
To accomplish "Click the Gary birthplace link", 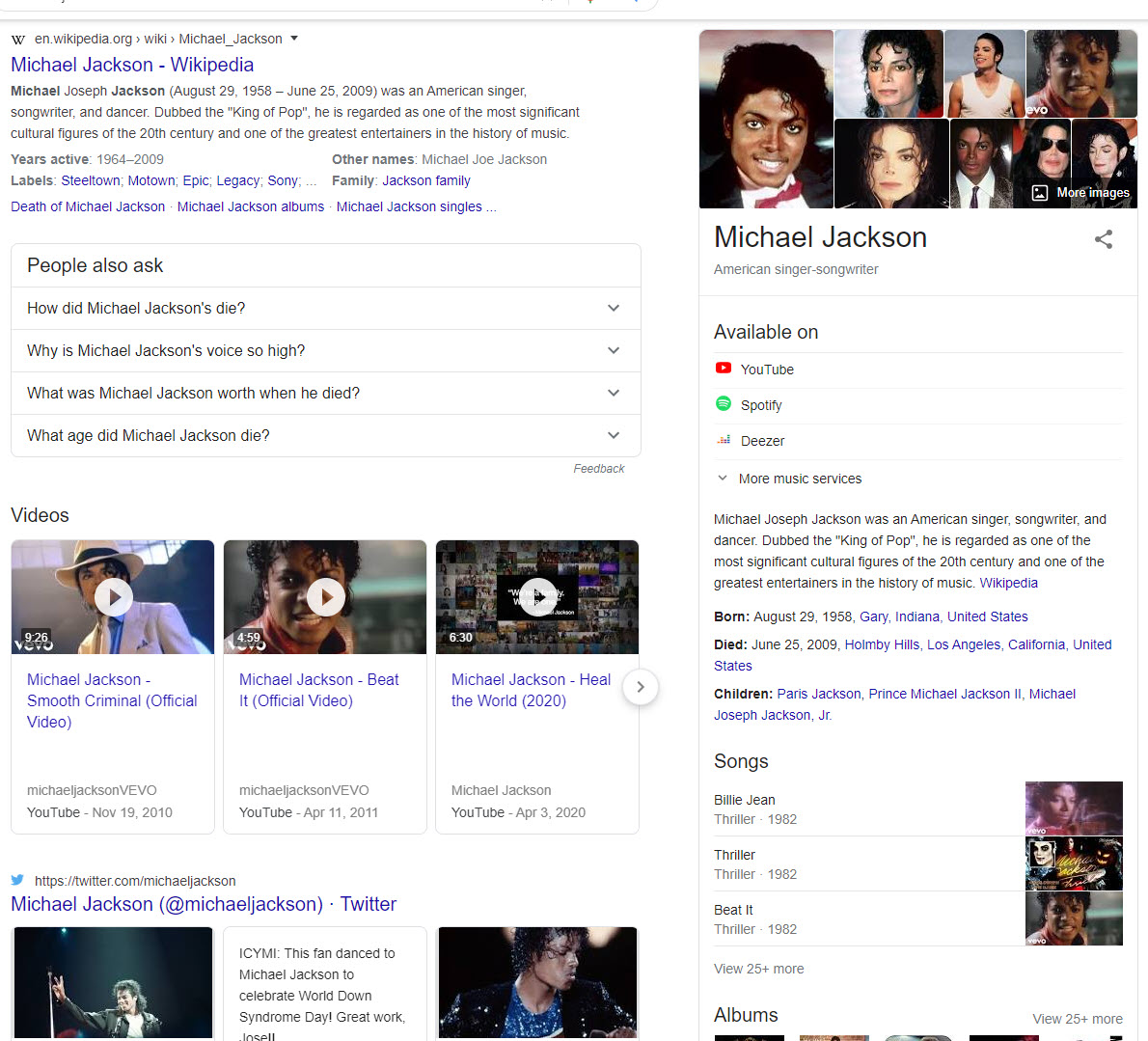I will click(873, 616).
